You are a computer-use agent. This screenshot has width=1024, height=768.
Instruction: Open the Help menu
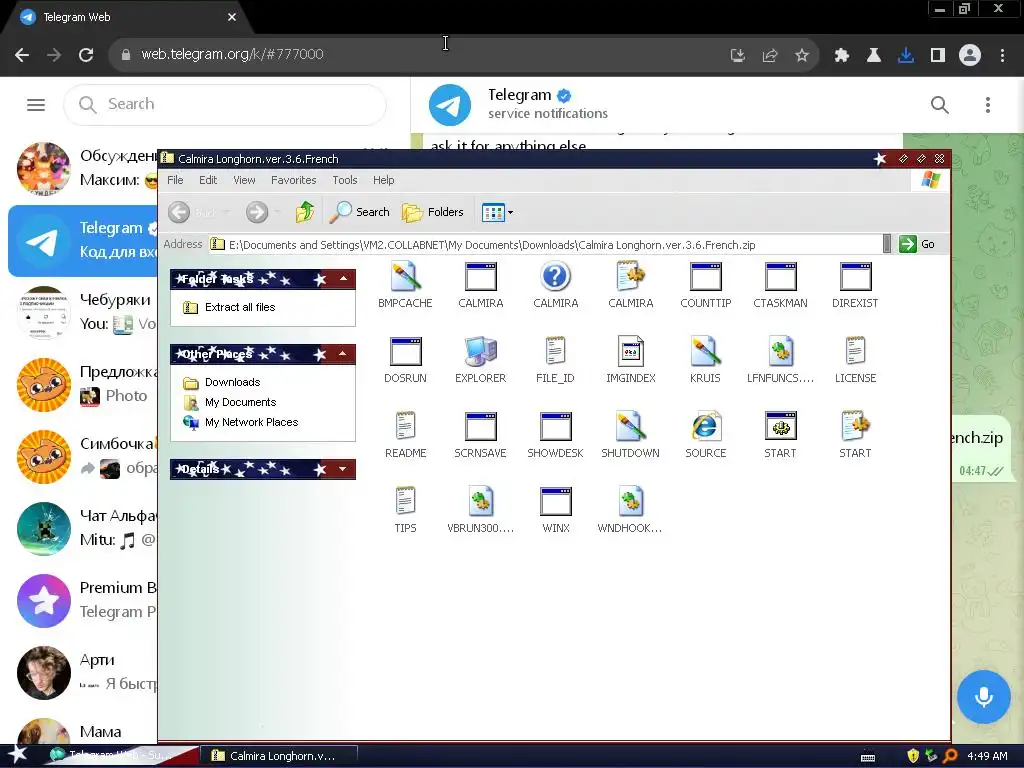[383, 180]
